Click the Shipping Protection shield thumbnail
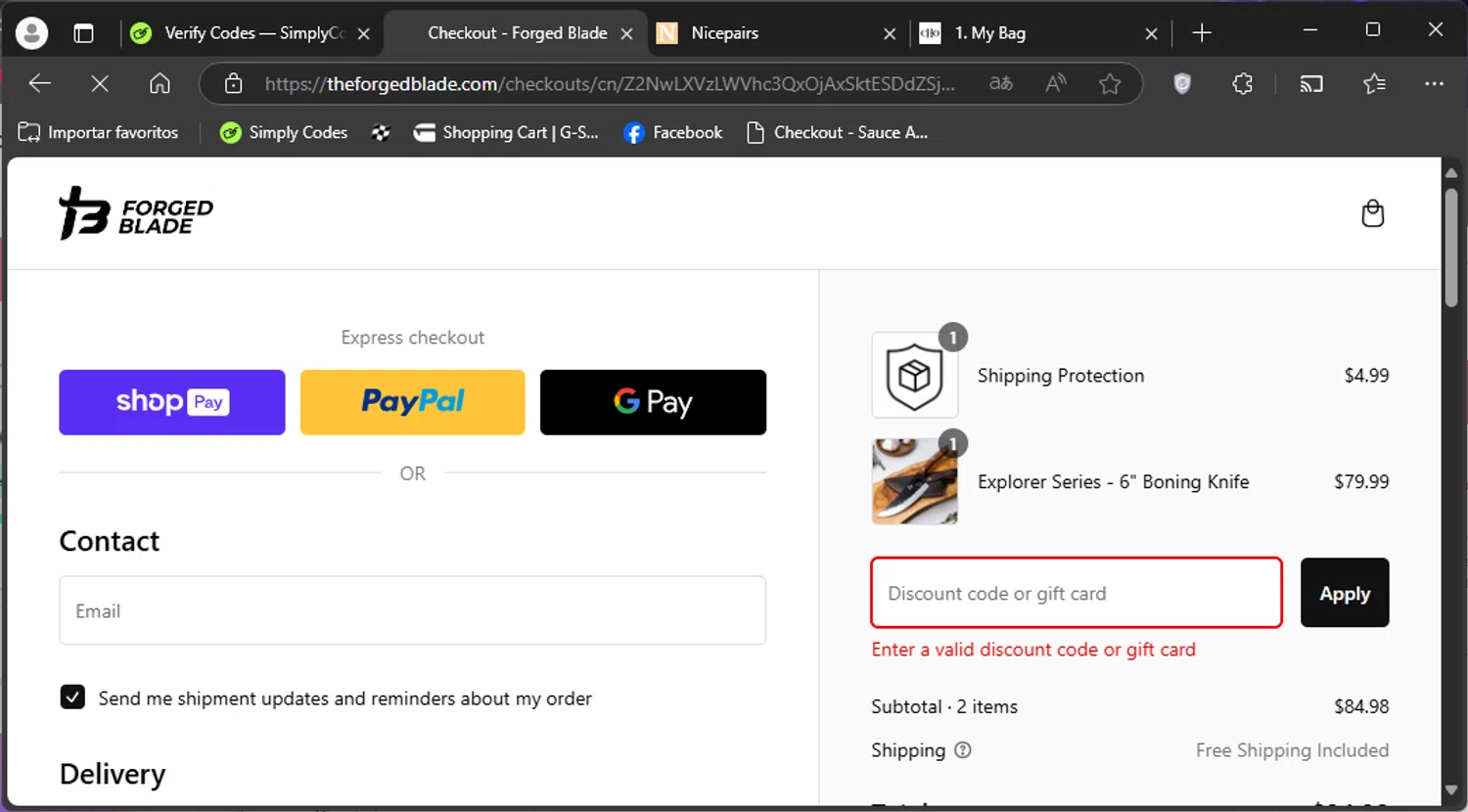The height and width of the screenshot is (812, 1468). [915, 376]
